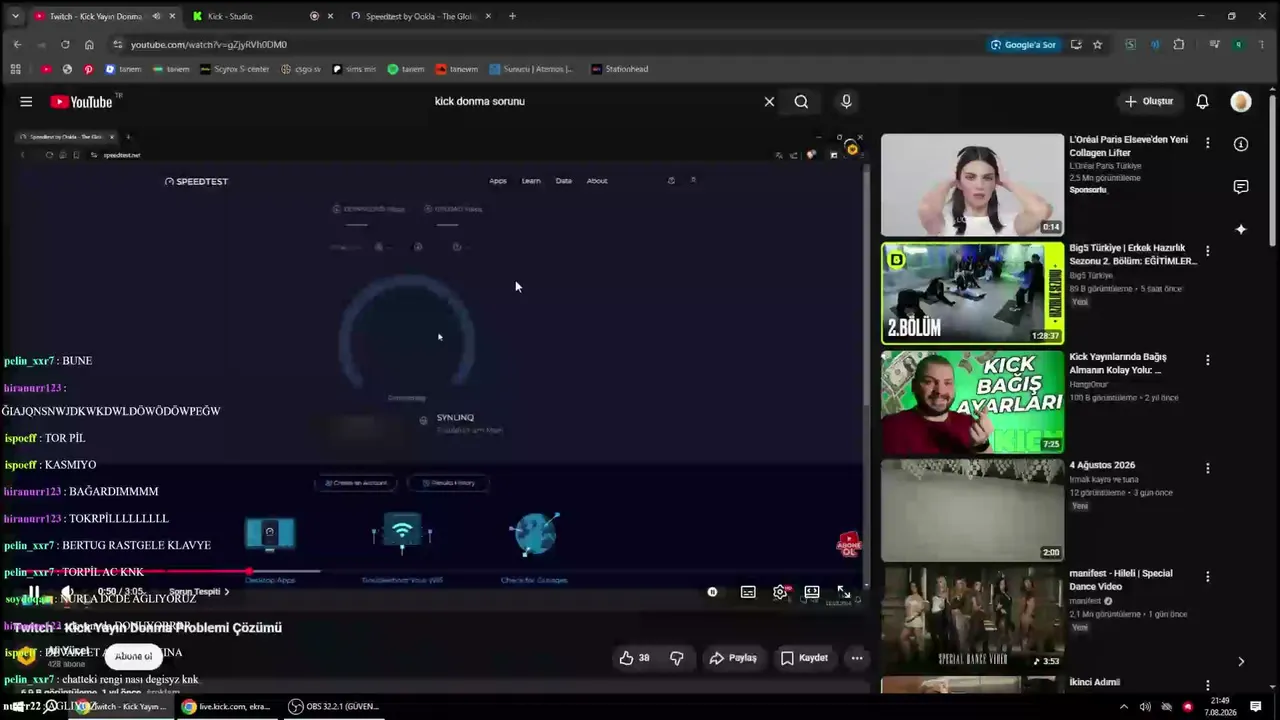1280x720 pixels.
Task: Open the comments icon in side rail
Action: pyautogui.click(x=1241, y=187)
